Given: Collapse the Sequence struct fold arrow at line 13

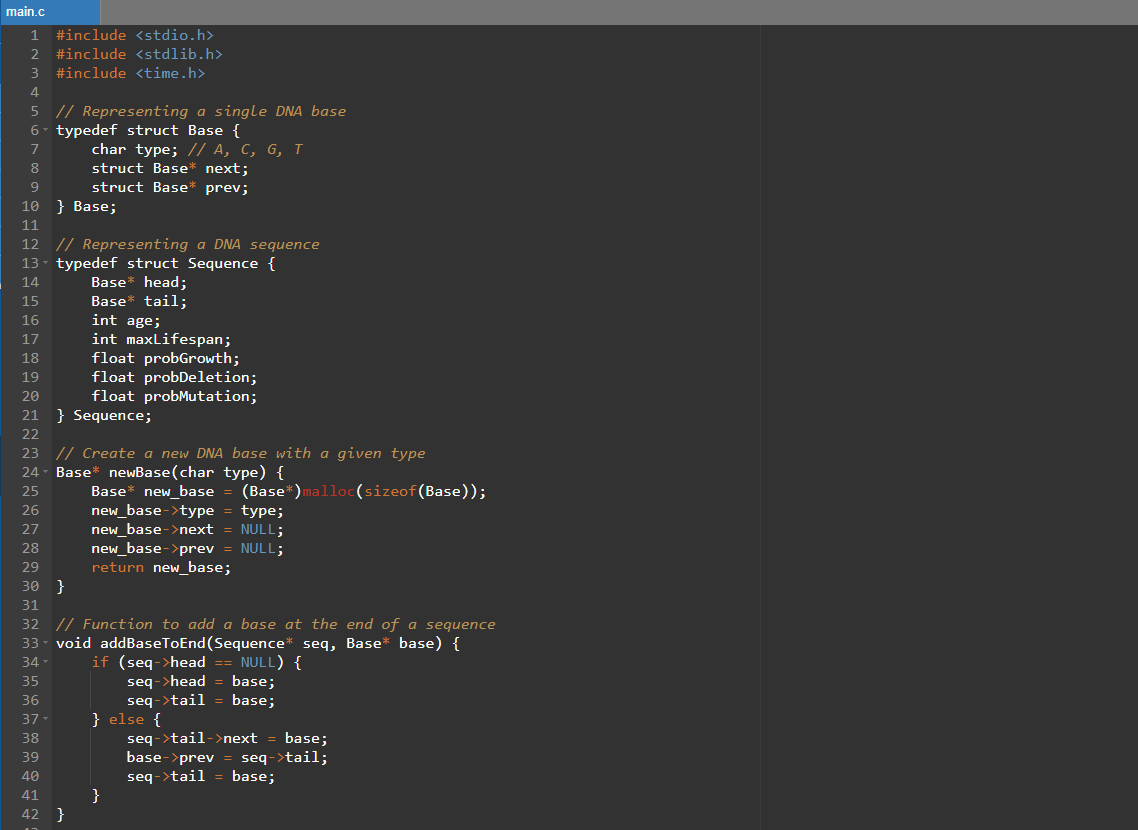Looking at the screenshot, I should (46, 263).
